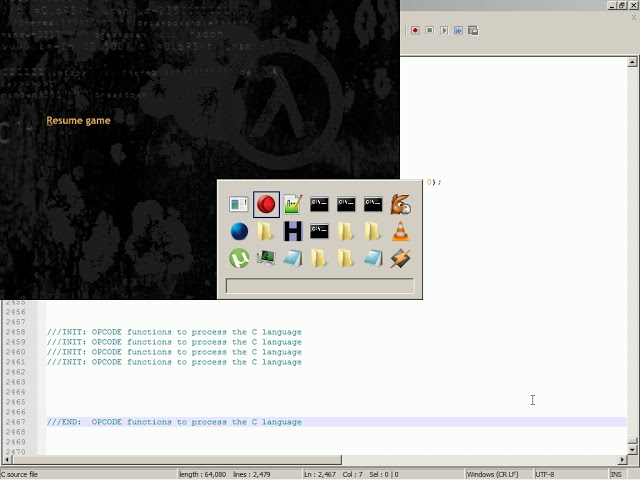Viewport: 640px width, 480px height.
Task: Select command prompt icon left of eMule icon
Action: pos(373,204)
